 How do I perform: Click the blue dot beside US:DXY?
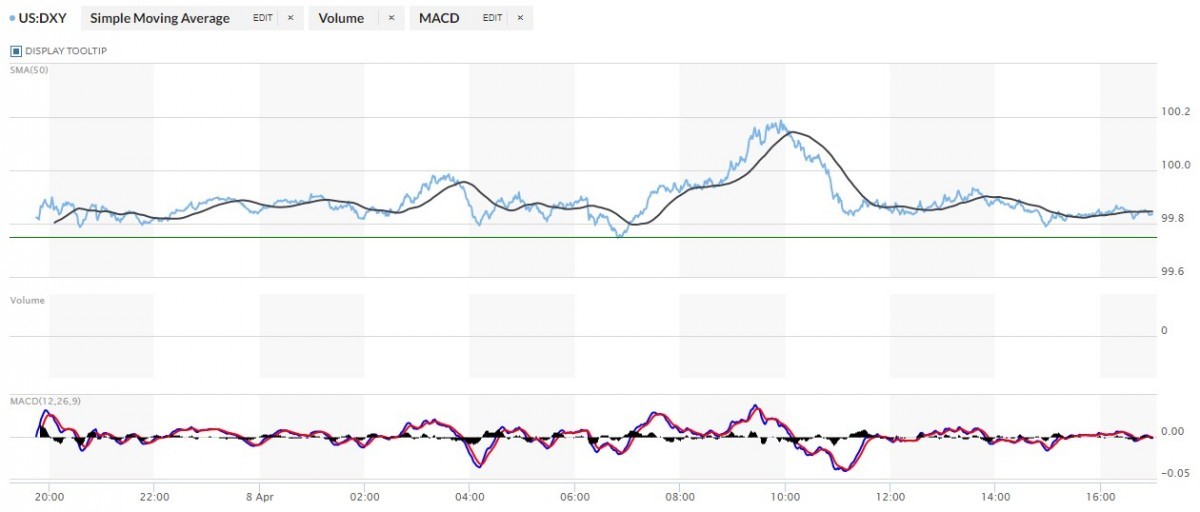click(x=10, y=18)
